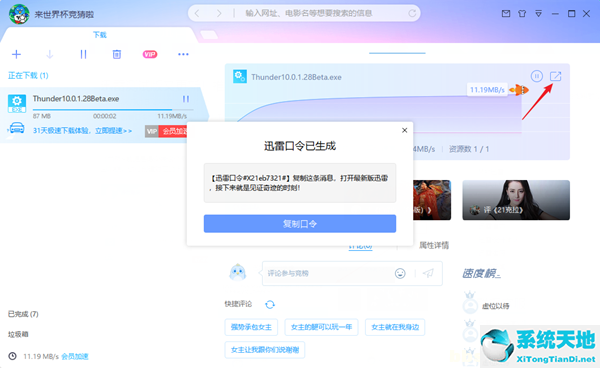Open the skin shirt icon in title bar
600x368 pixels.
pyautogui.click(x=522, y=14)
